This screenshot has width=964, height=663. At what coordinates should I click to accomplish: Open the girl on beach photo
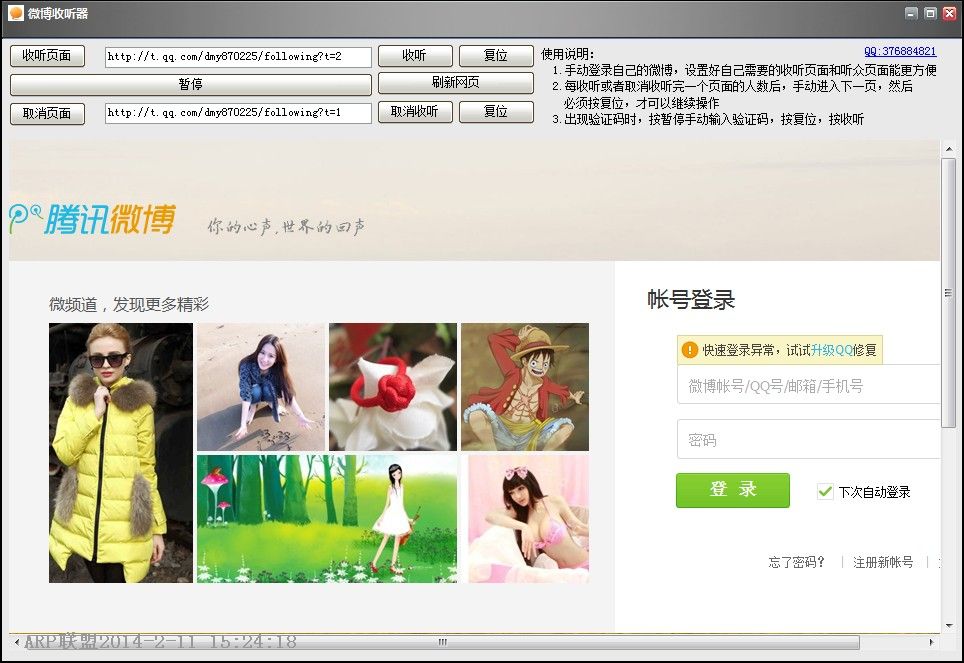coord(261,387)
